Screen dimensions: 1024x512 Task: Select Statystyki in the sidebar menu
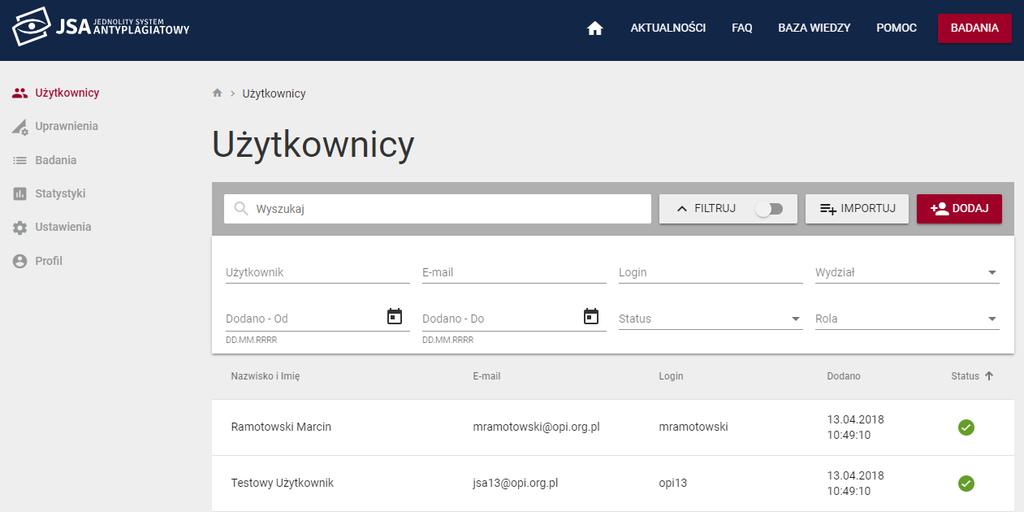pyautogui.click(x=60, y=193)
